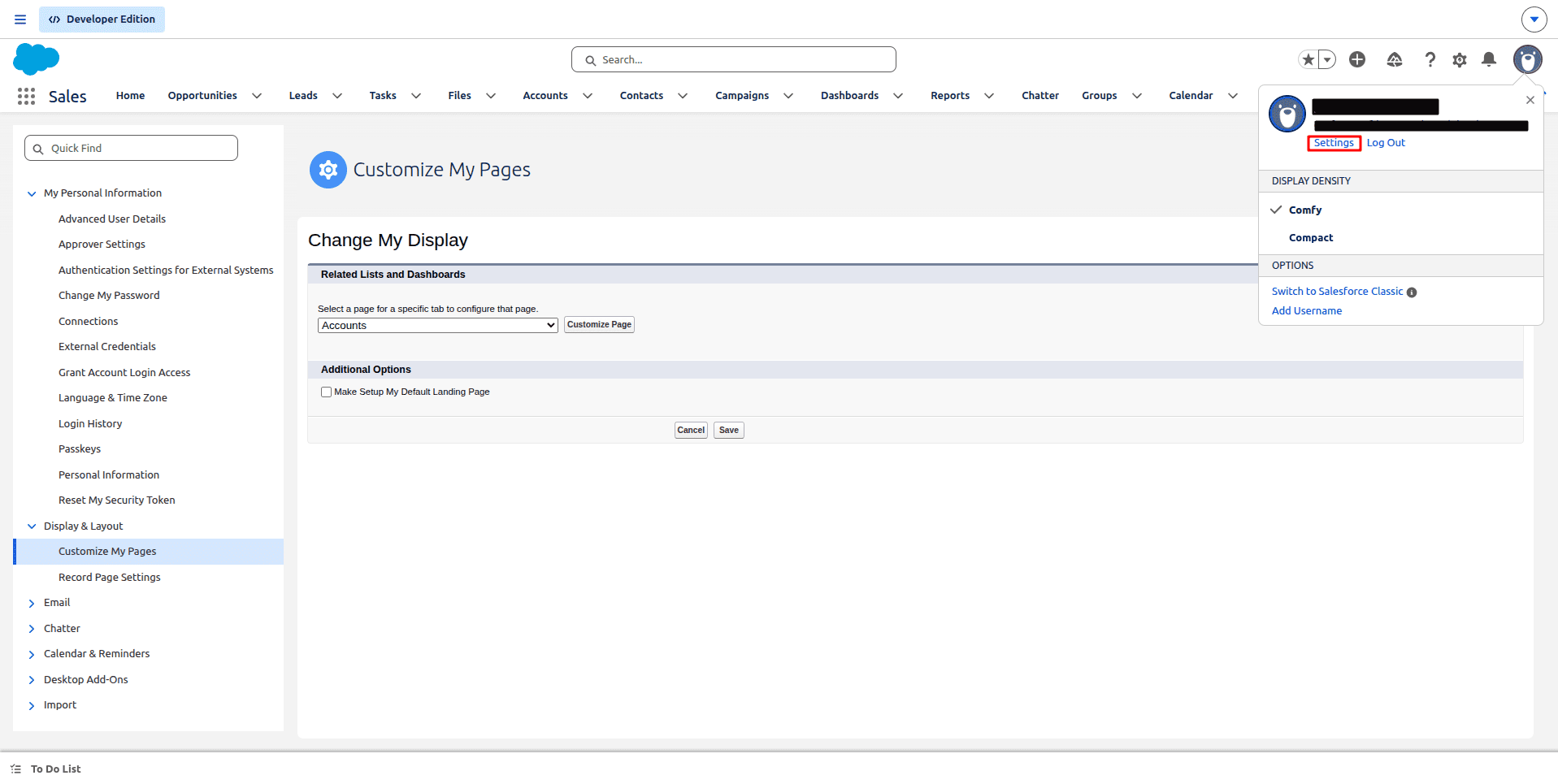Expand the Calendar tab chevron
Screen dimensions: 1558x784
pos(1233,96)
